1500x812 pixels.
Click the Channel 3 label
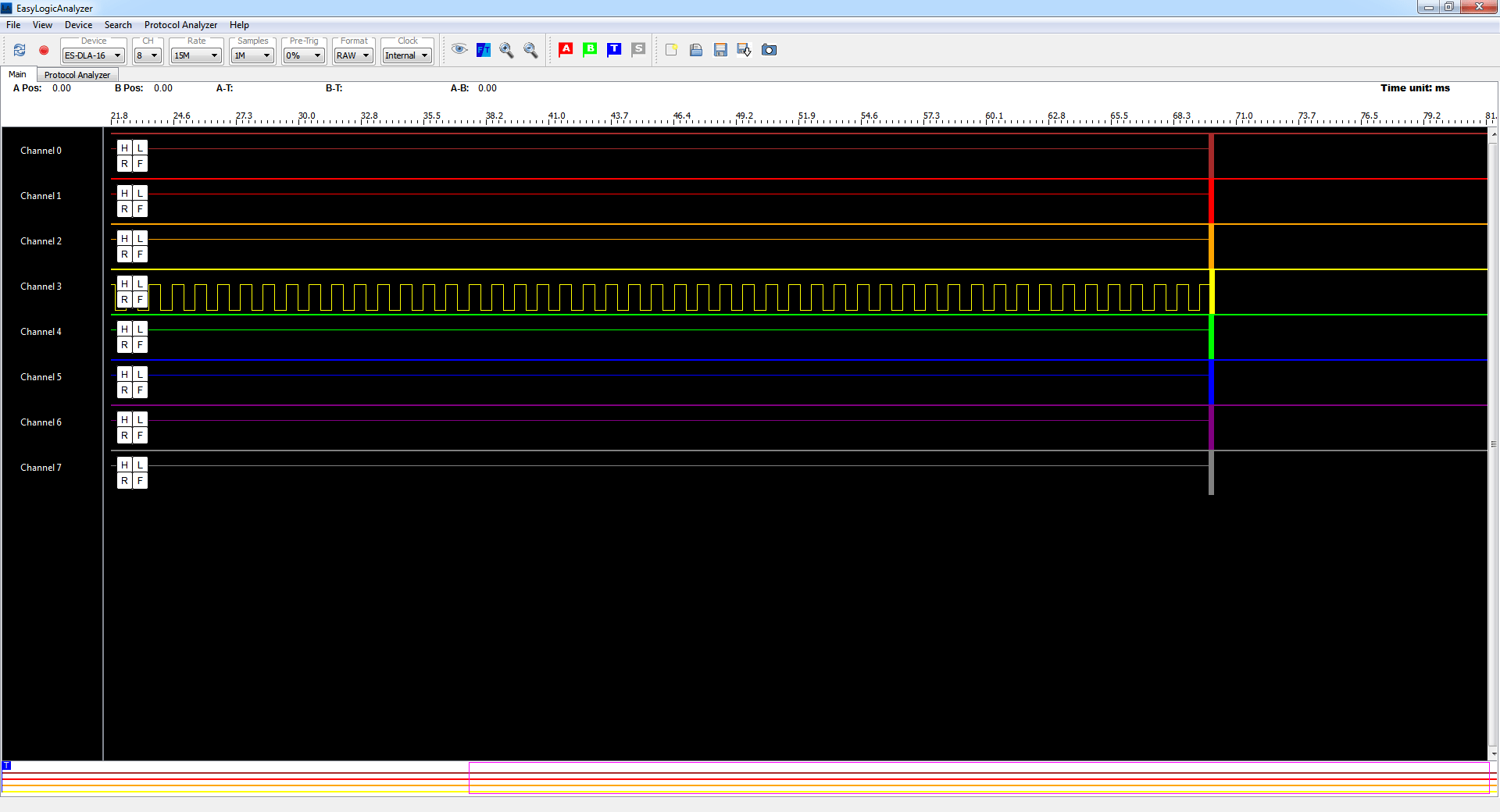pyautogui.click(x=41, y=287)
